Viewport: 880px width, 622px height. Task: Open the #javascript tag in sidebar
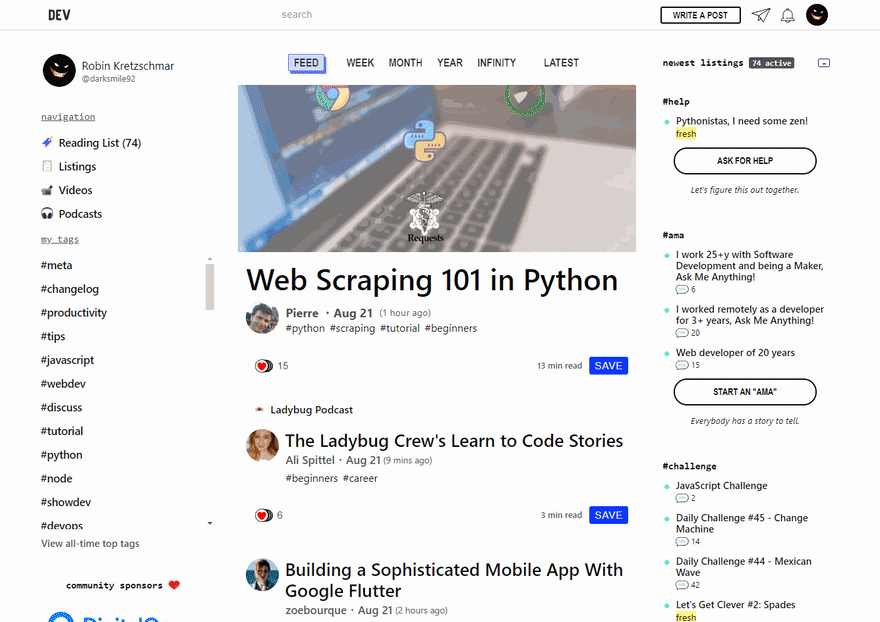click(x=67, y=360)
